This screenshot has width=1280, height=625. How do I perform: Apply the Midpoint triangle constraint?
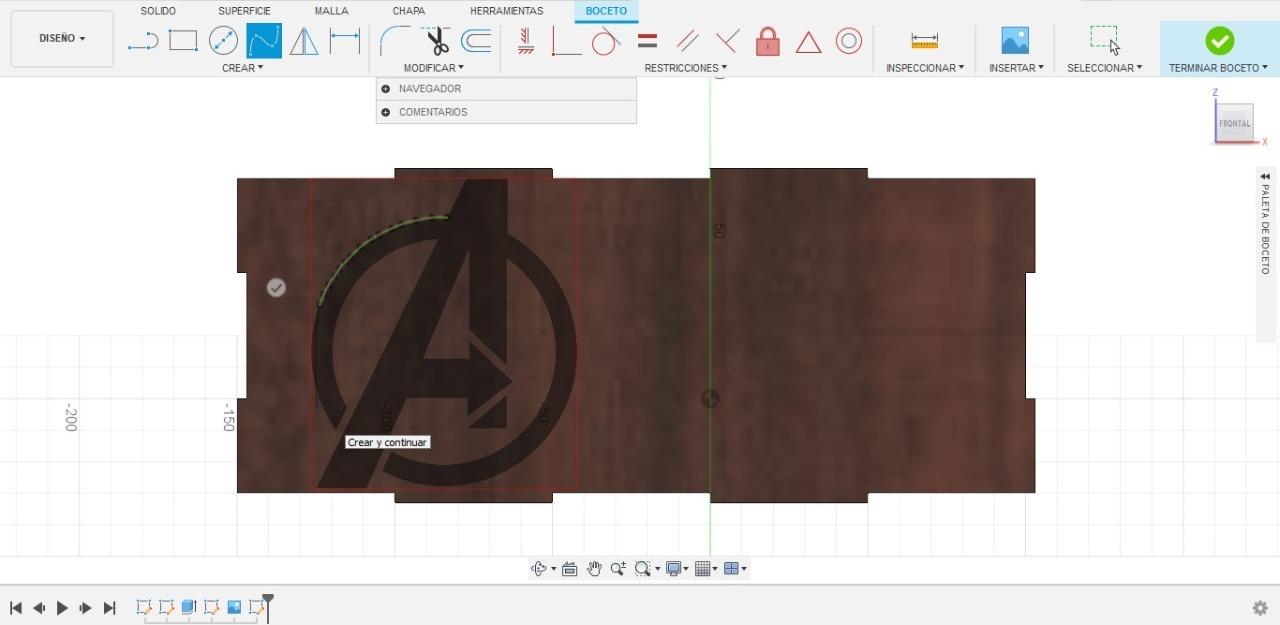pyautogui.click(x=808, y=42)
